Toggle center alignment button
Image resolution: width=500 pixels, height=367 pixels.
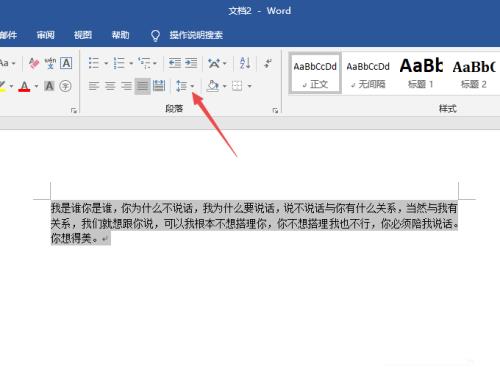pos(110,86)
